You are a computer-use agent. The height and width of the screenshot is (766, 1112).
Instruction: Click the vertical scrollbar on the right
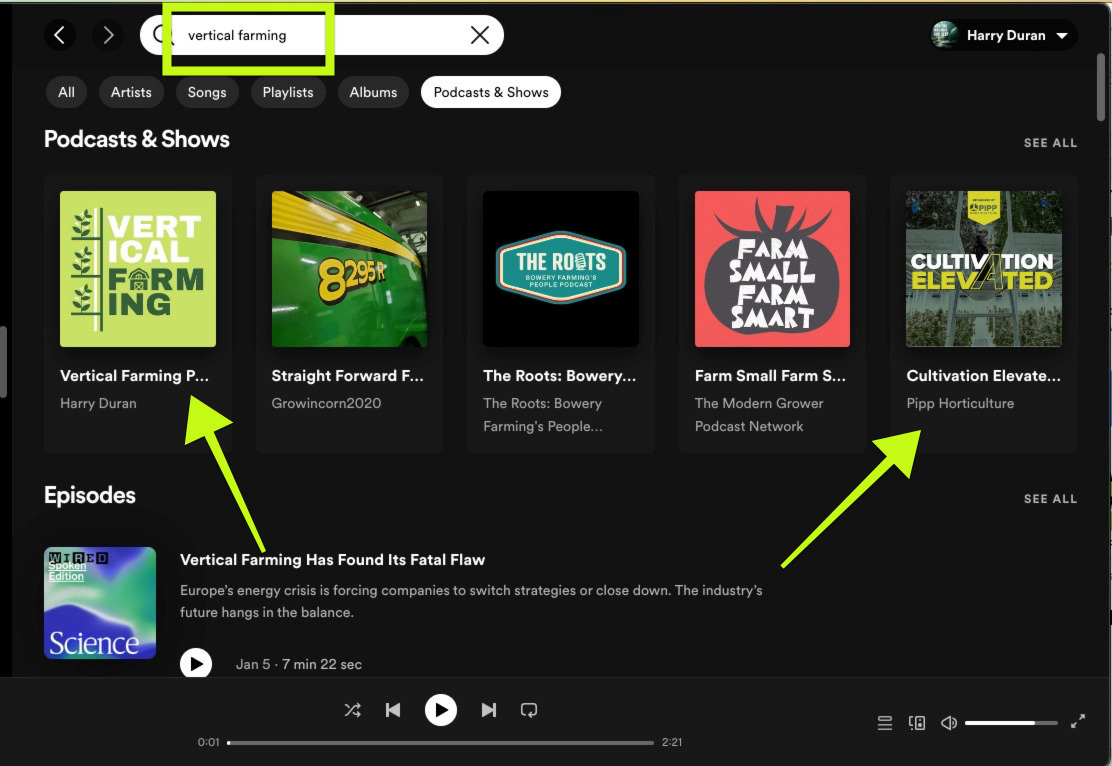pyautogui.click(x=1101, y=87)
